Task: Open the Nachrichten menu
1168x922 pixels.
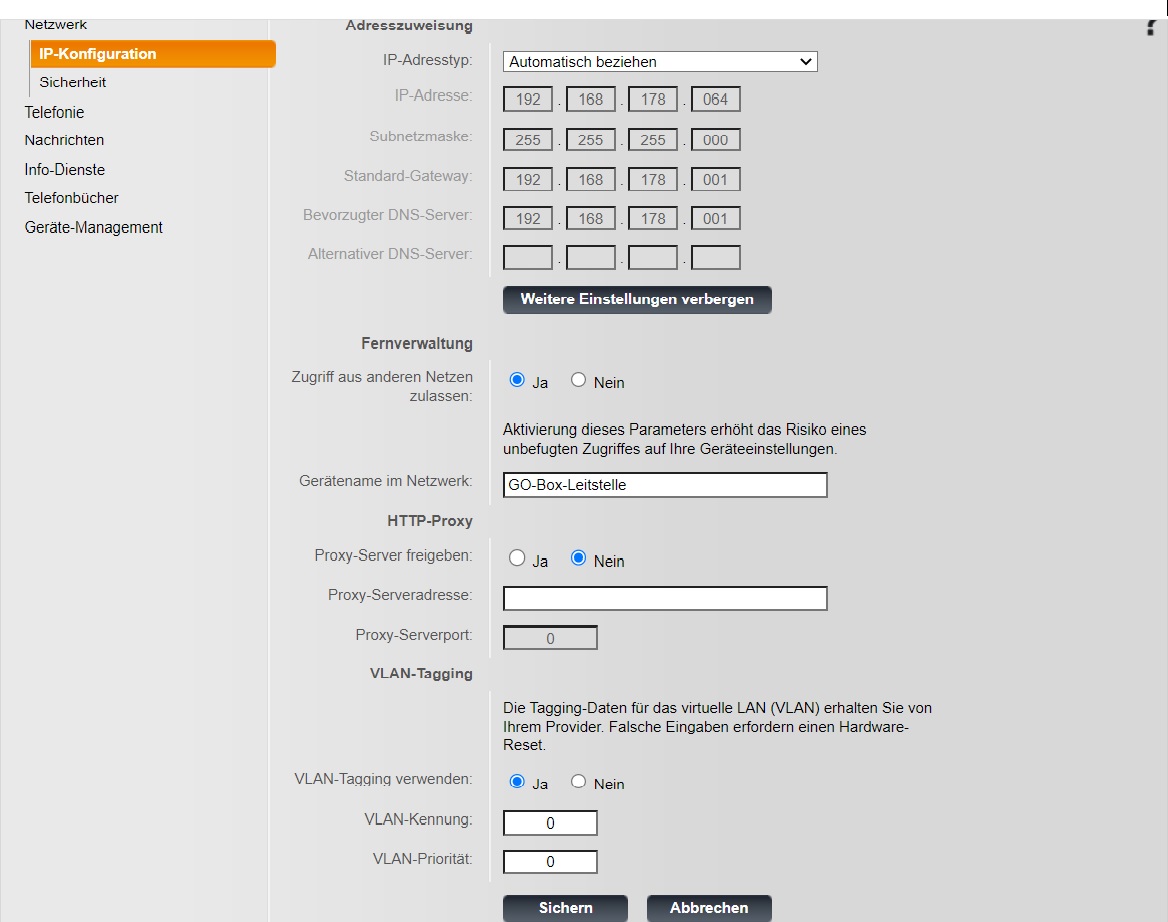Action: point(64,140)
